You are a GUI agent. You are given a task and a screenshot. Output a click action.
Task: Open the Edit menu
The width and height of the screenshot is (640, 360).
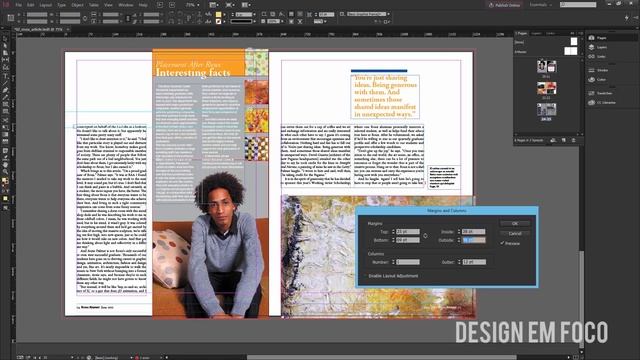coord(31,5)
